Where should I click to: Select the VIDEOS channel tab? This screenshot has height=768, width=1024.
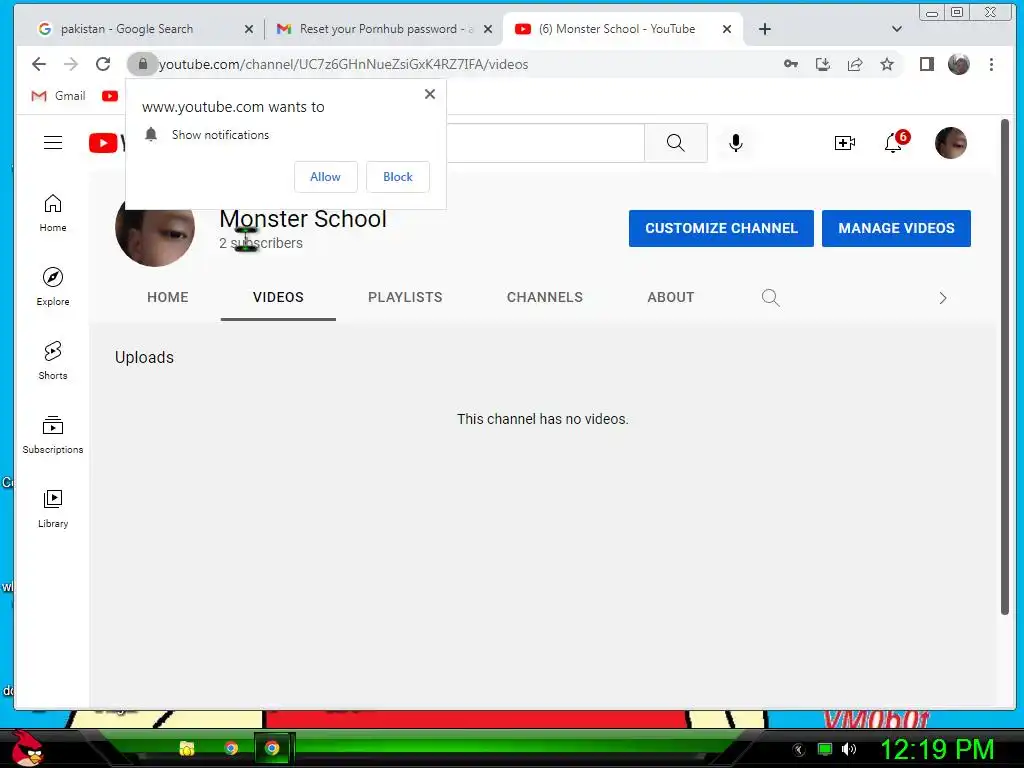[278, 297]
